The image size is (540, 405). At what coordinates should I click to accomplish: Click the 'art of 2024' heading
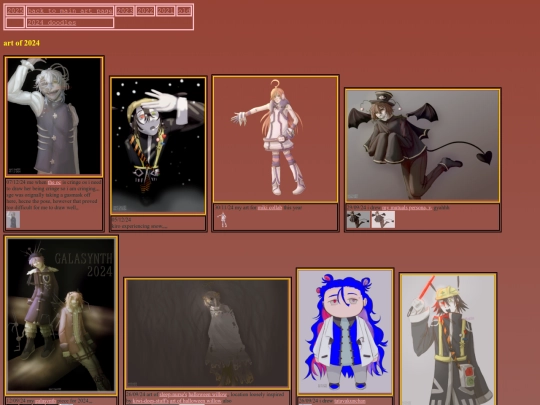[21, 43]
